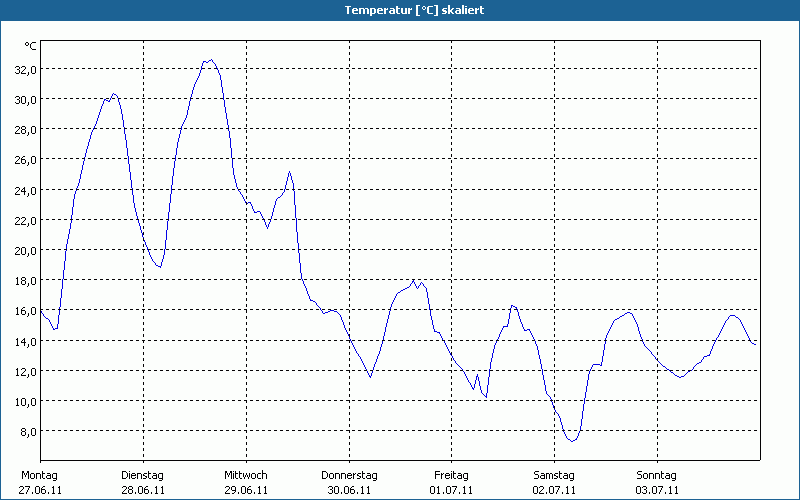Select the 32,0 axis value
The height and width of the screenshot is (500, 800).
pos(26,70)
